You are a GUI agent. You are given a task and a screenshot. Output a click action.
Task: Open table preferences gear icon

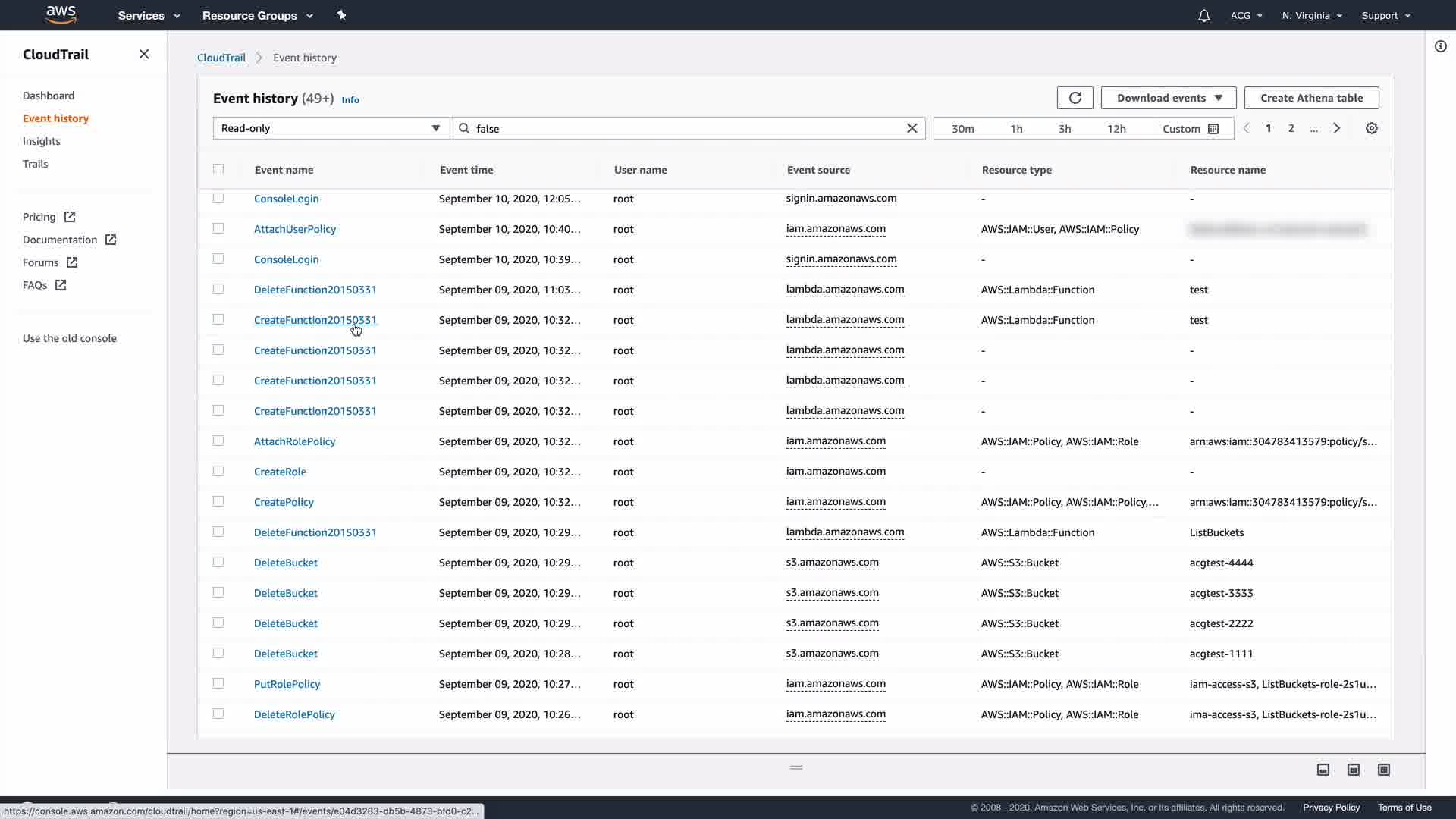1371,129
